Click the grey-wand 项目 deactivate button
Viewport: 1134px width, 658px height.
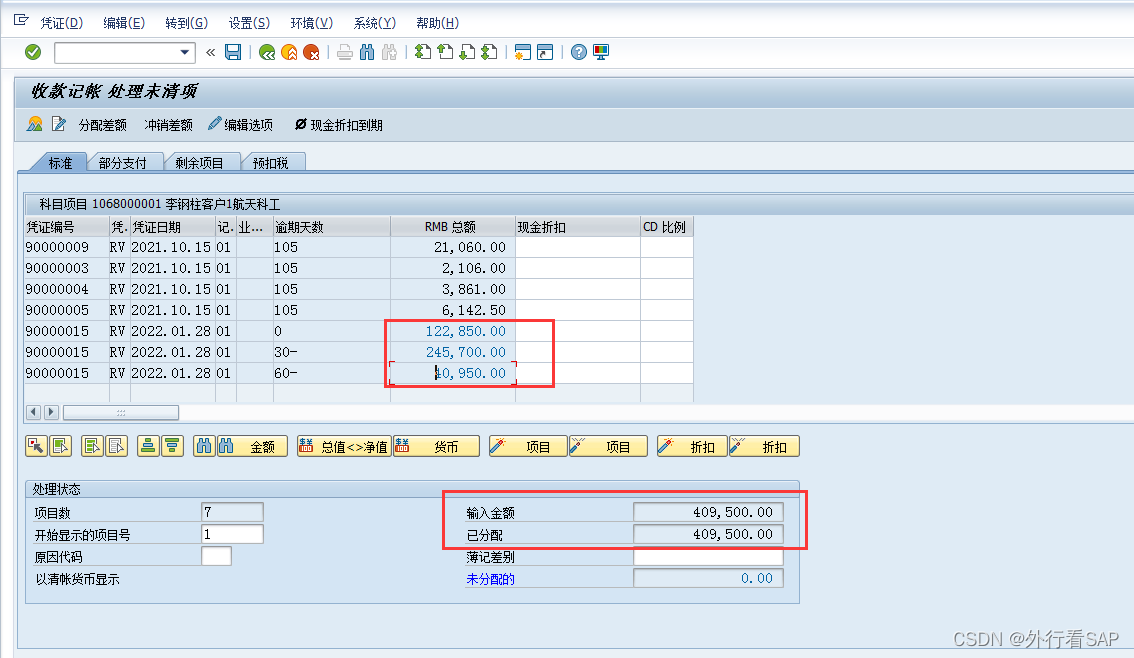[x=609, y=446]
